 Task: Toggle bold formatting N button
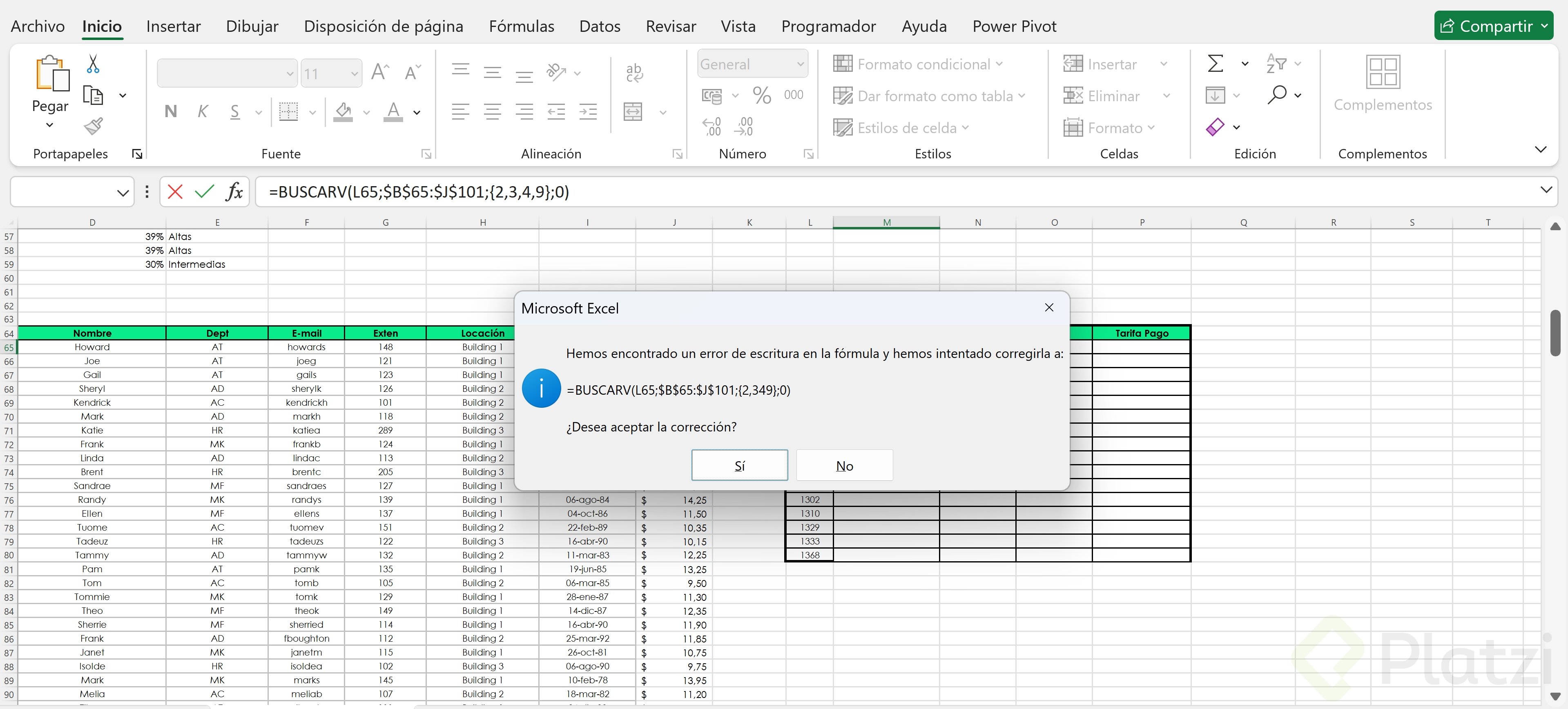pos(171,111)
